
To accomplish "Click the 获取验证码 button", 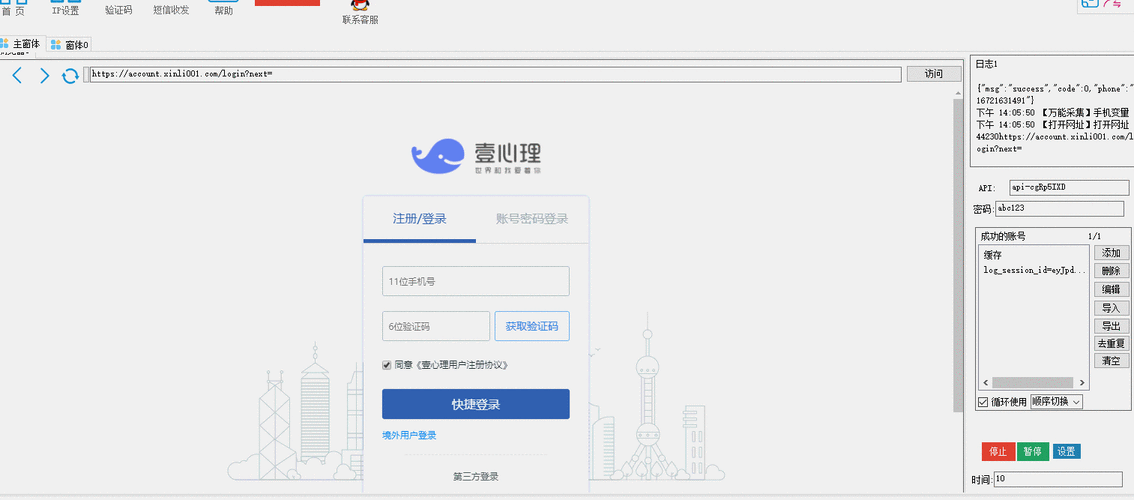I will tap(532, 326).
